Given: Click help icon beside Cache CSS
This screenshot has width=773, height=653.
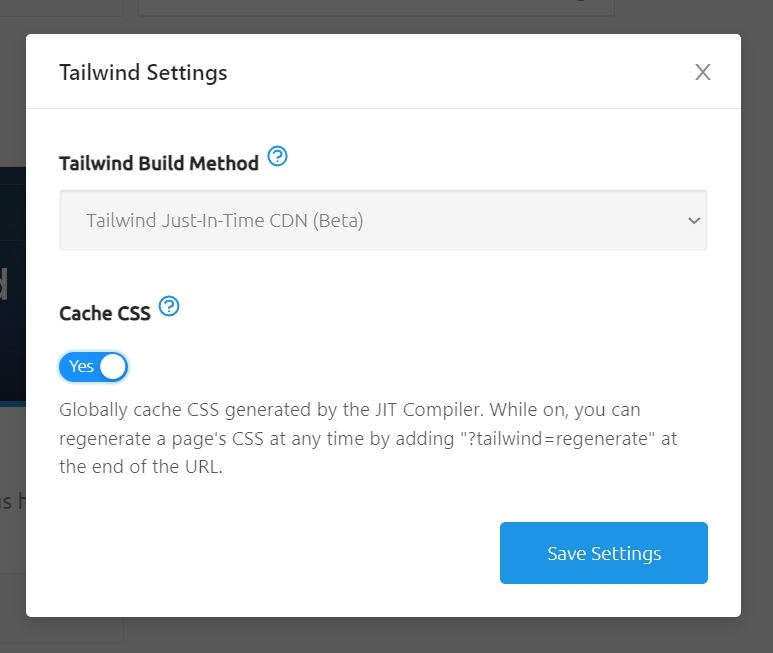Looking at the screenshot, I should (169, 307).
